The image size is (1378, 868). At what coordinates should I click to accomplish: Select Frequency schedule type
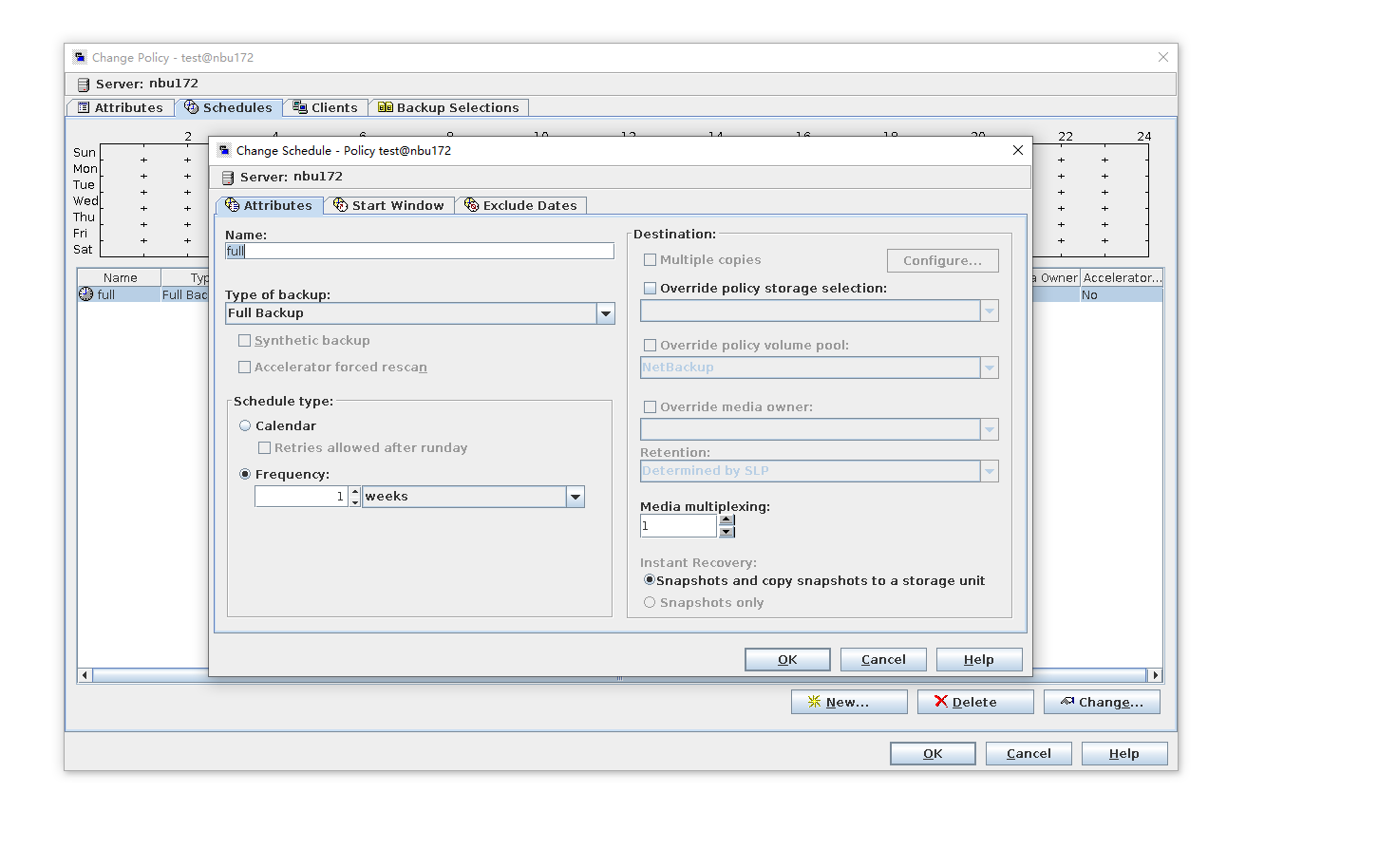coord(245,474)
